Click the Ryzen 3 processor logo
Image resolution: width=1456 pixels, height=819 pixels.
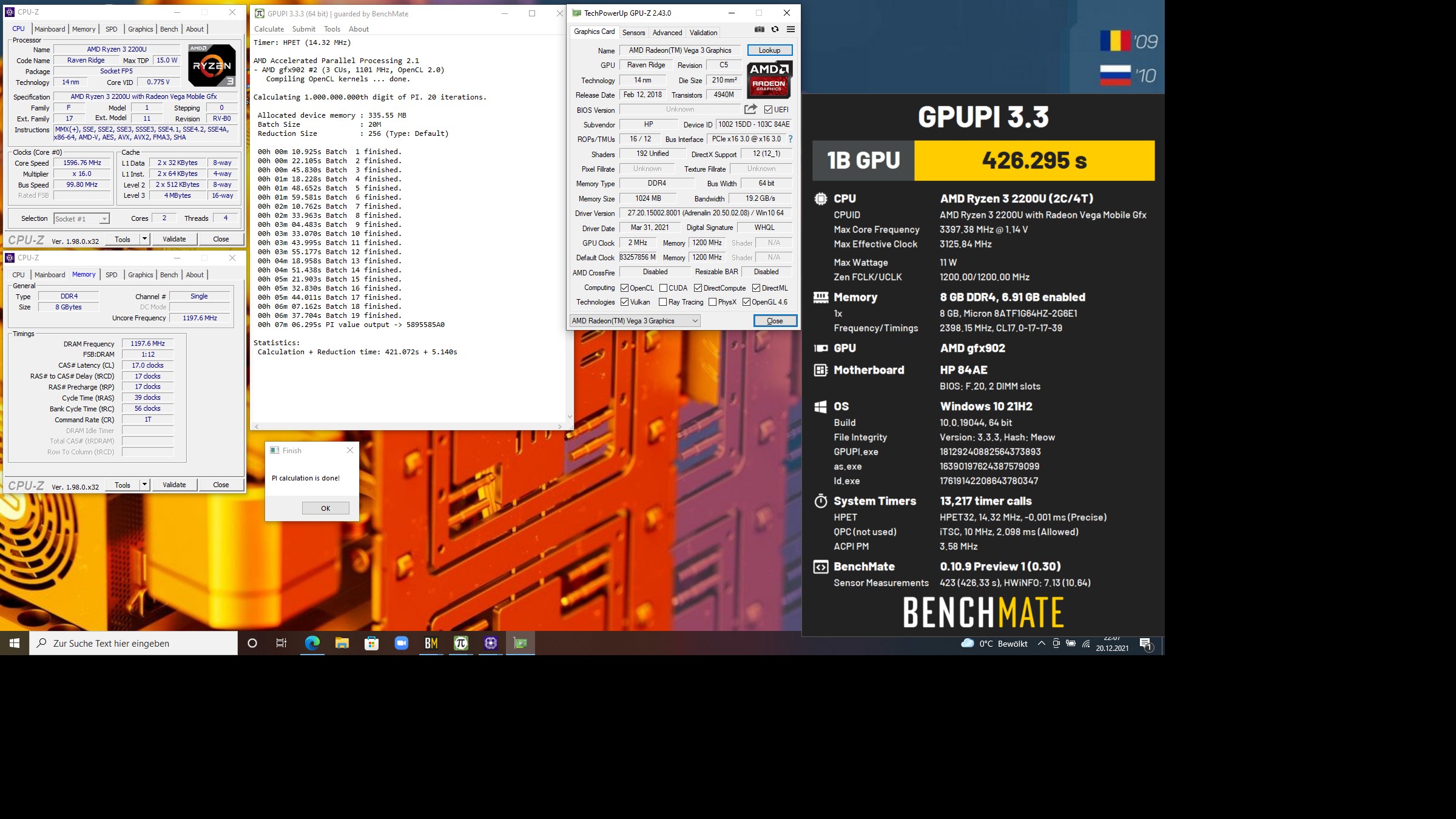(212, 65)
